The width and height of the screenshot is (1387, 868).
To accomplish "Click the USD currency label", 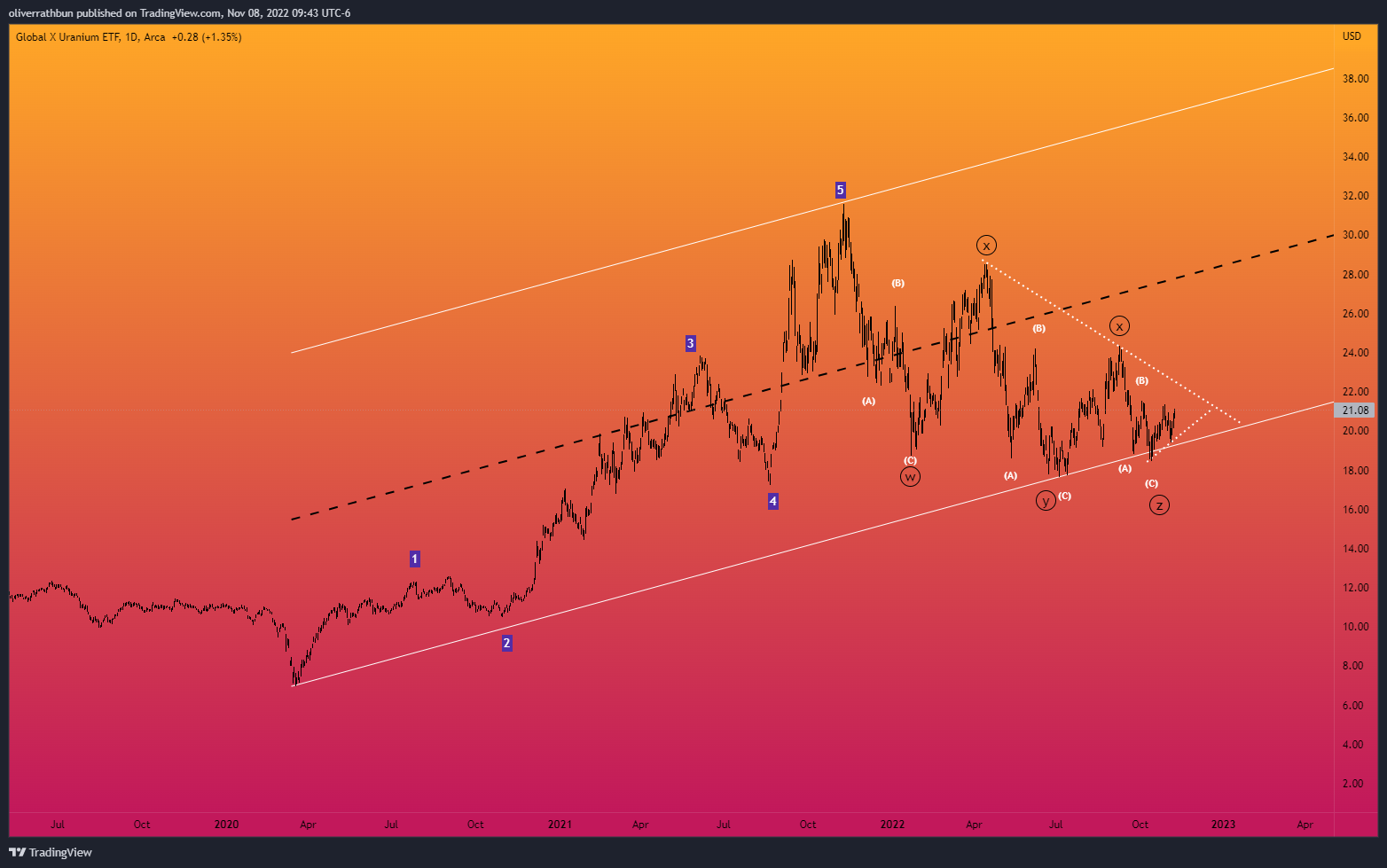I will tap(1352, 36).
